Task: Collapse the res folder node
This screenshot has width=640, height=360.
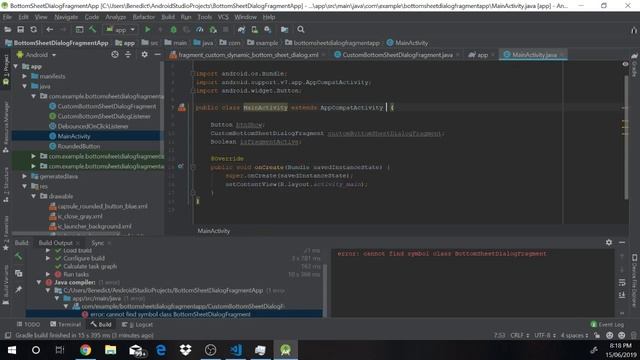Action: tap(24, 186)
